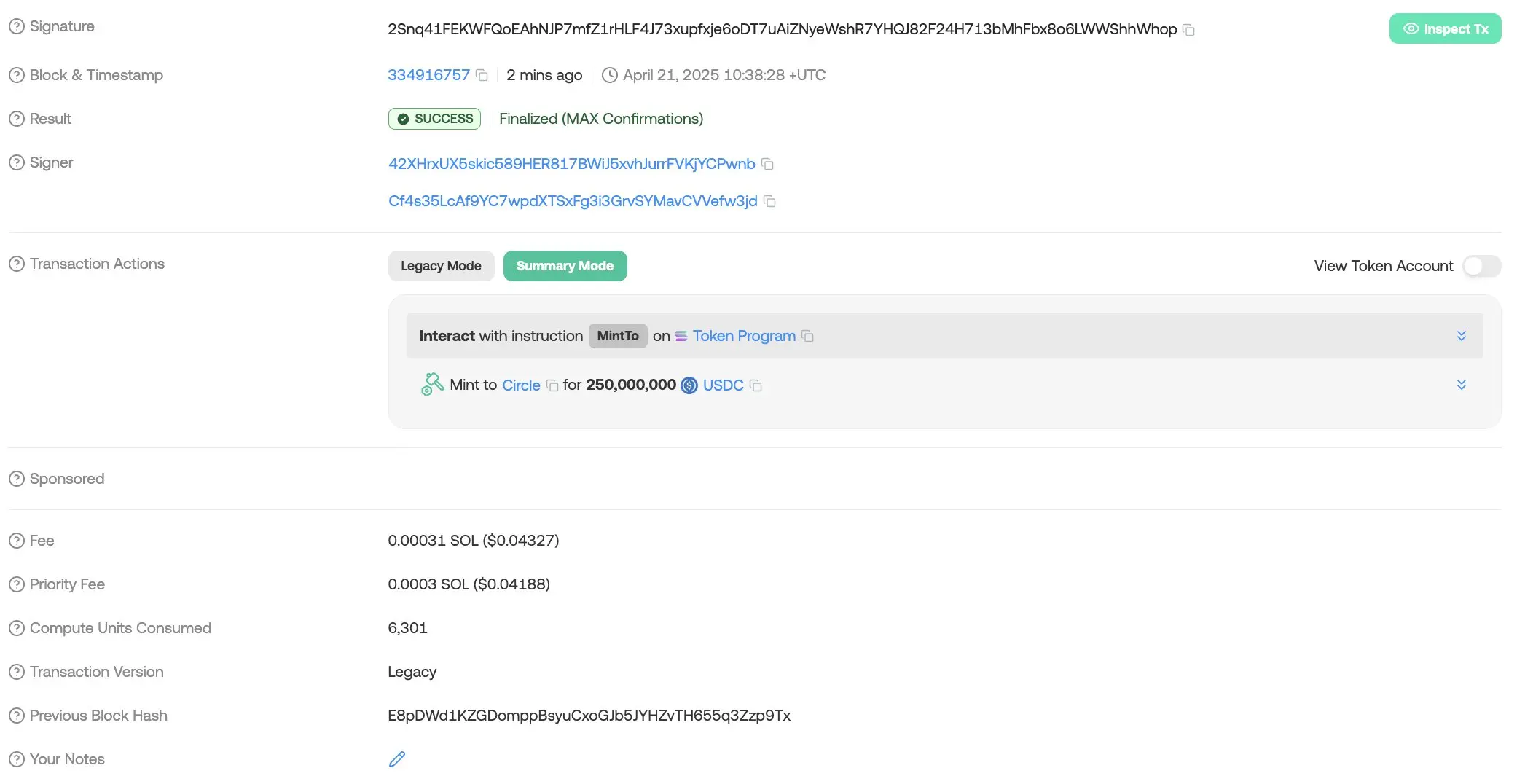Copy the first signer address with copy icon

click(767, 165)
